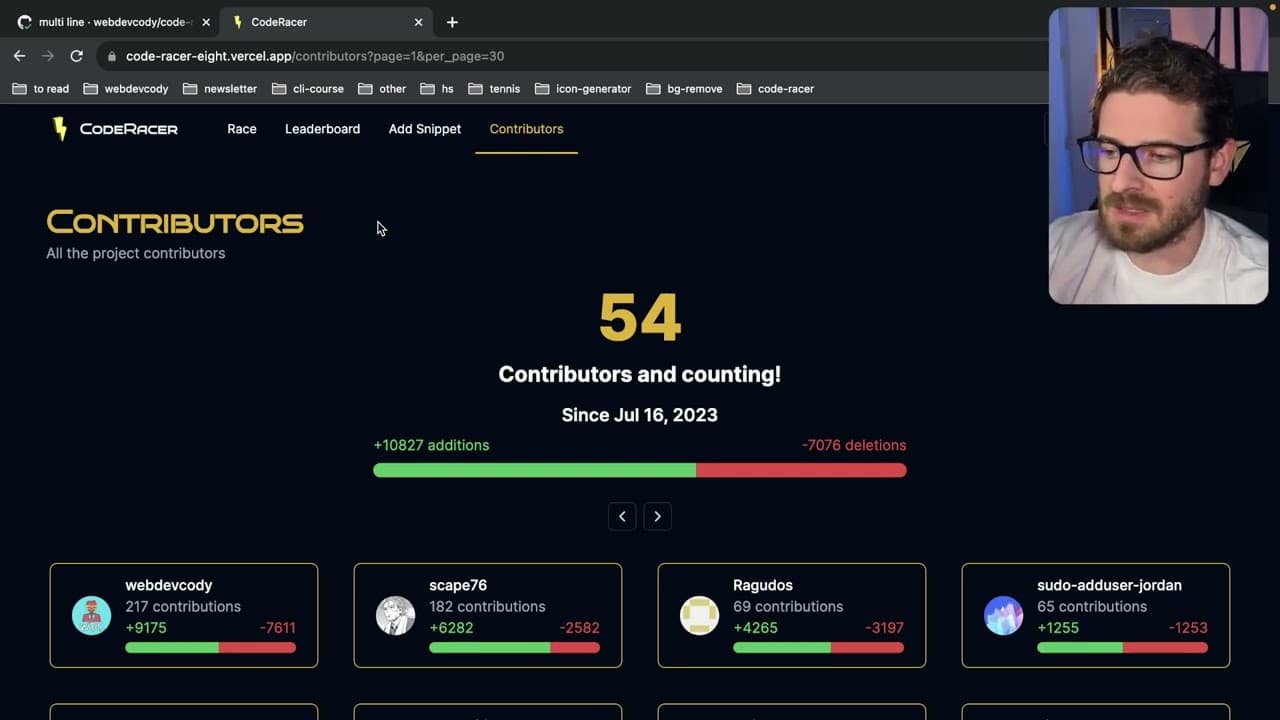Click Ragudos's additions/deletions bar
This screenshot has width=1280, height=720.
pyautogui.click(x=818, y=648)
